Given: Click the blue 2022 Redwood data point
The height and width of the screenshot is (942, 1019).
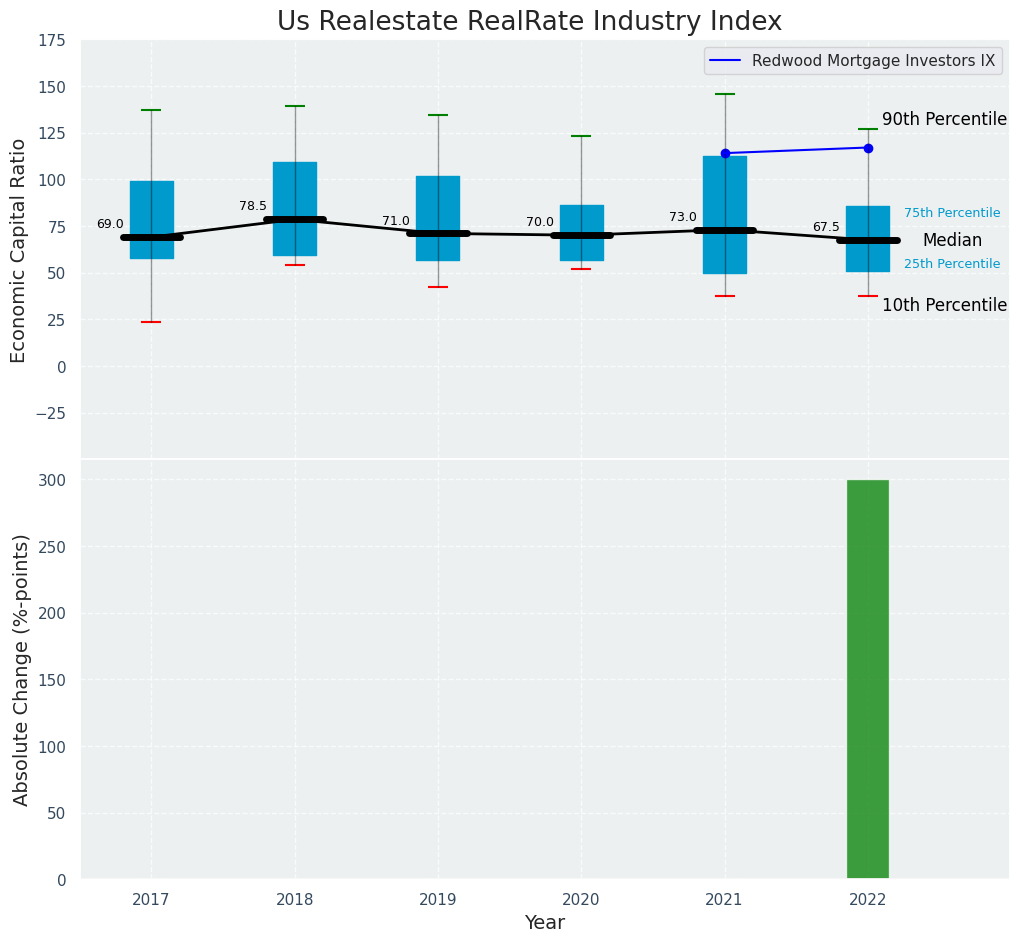Looking at the screenshot, I should [868, 148].
